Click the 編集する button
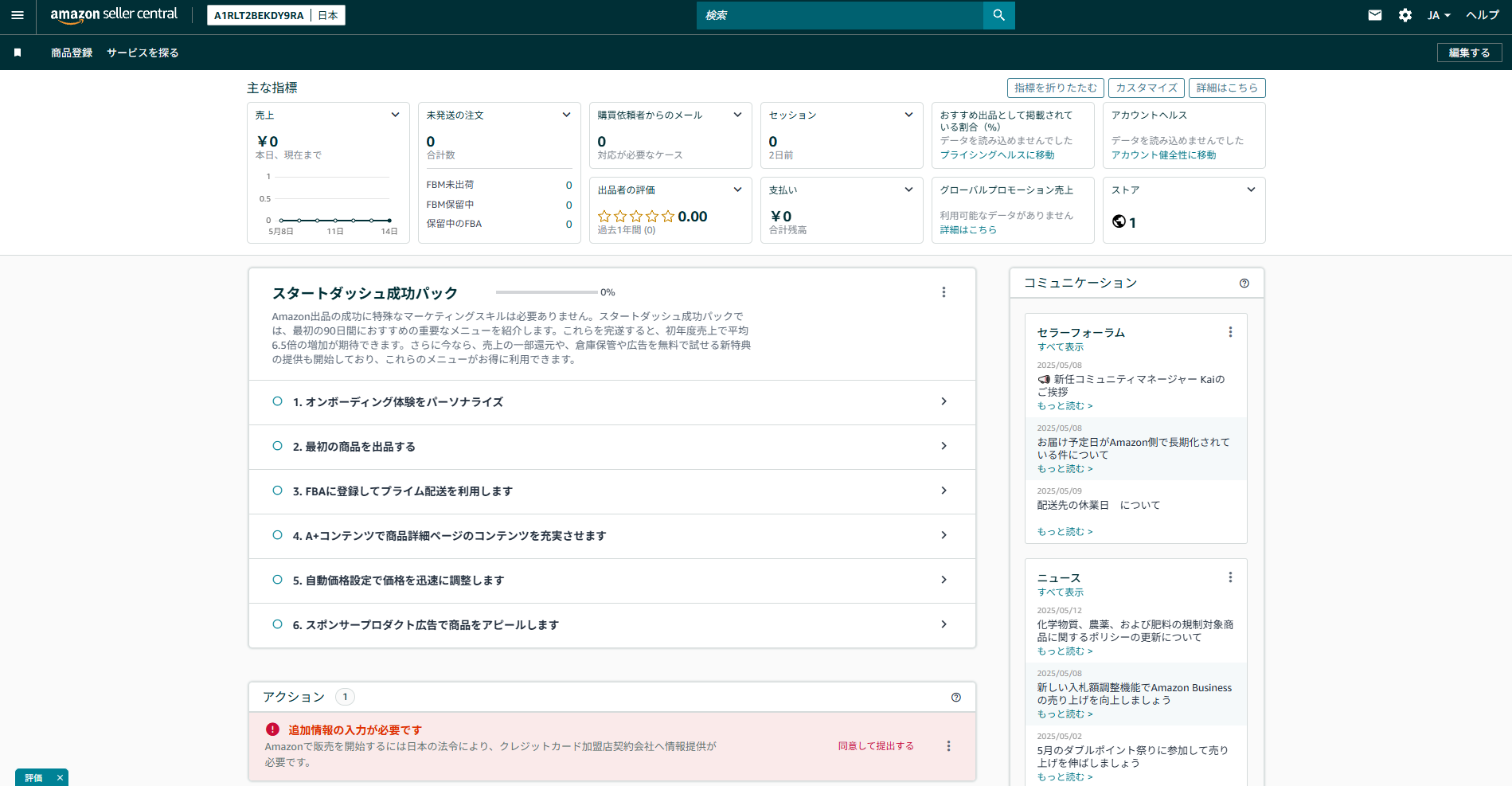1512x786 pixels. [1469, 53]
